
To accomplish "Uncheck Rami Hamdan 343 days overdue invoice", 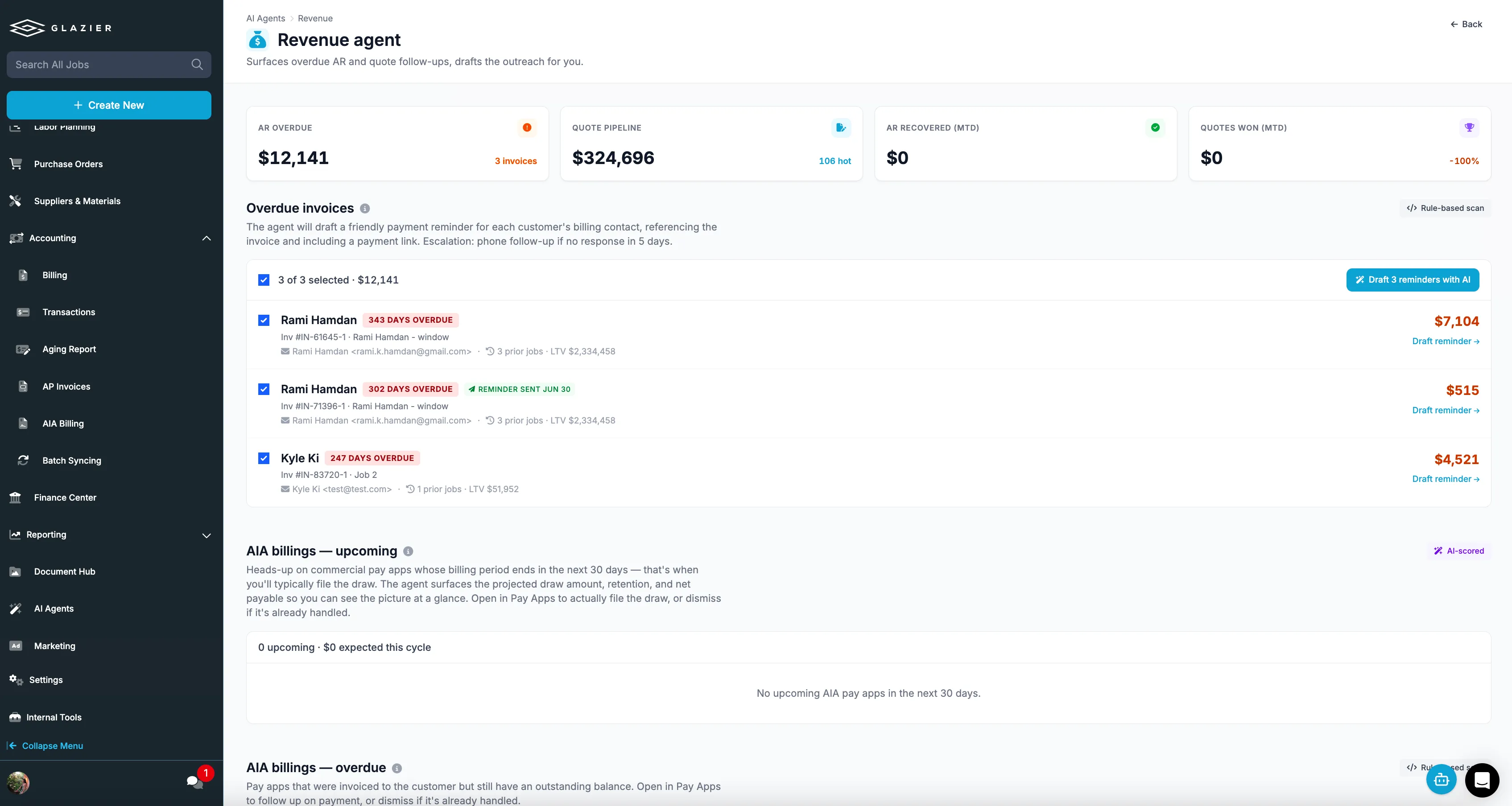I will click(264, 320).
